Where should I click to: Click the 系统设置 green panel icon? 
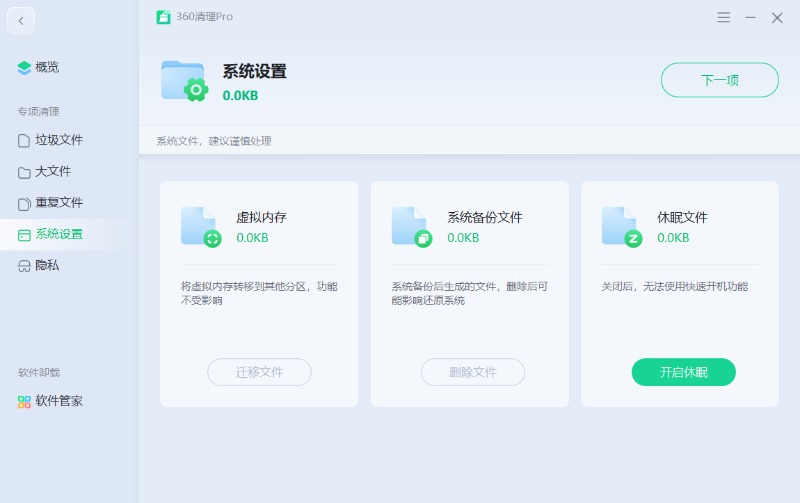click(x=24, y=235)
